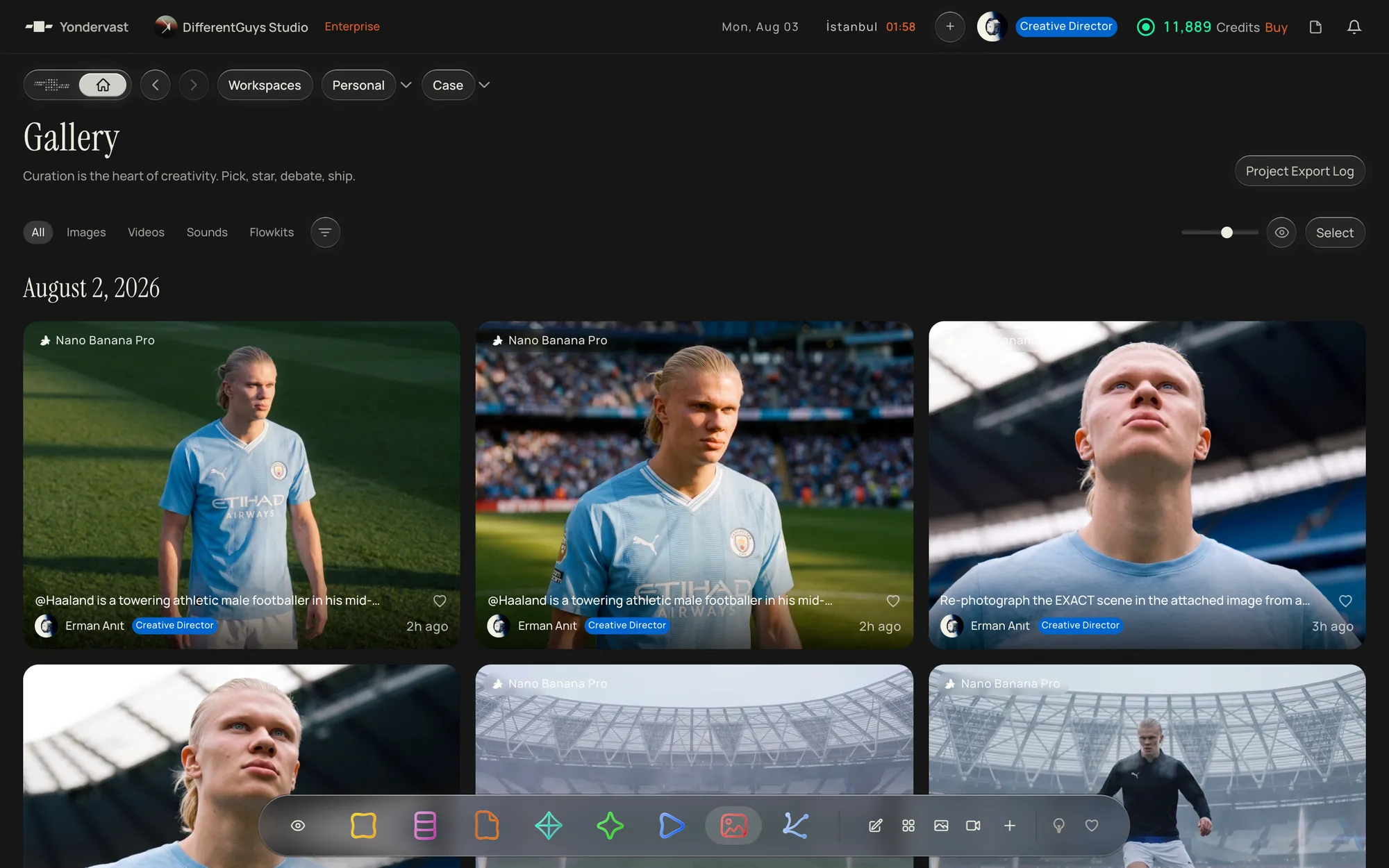The height and width of the screenshot is (868, 1389).
Task: Select the orange document dock tool
Action: pos(487,826)
